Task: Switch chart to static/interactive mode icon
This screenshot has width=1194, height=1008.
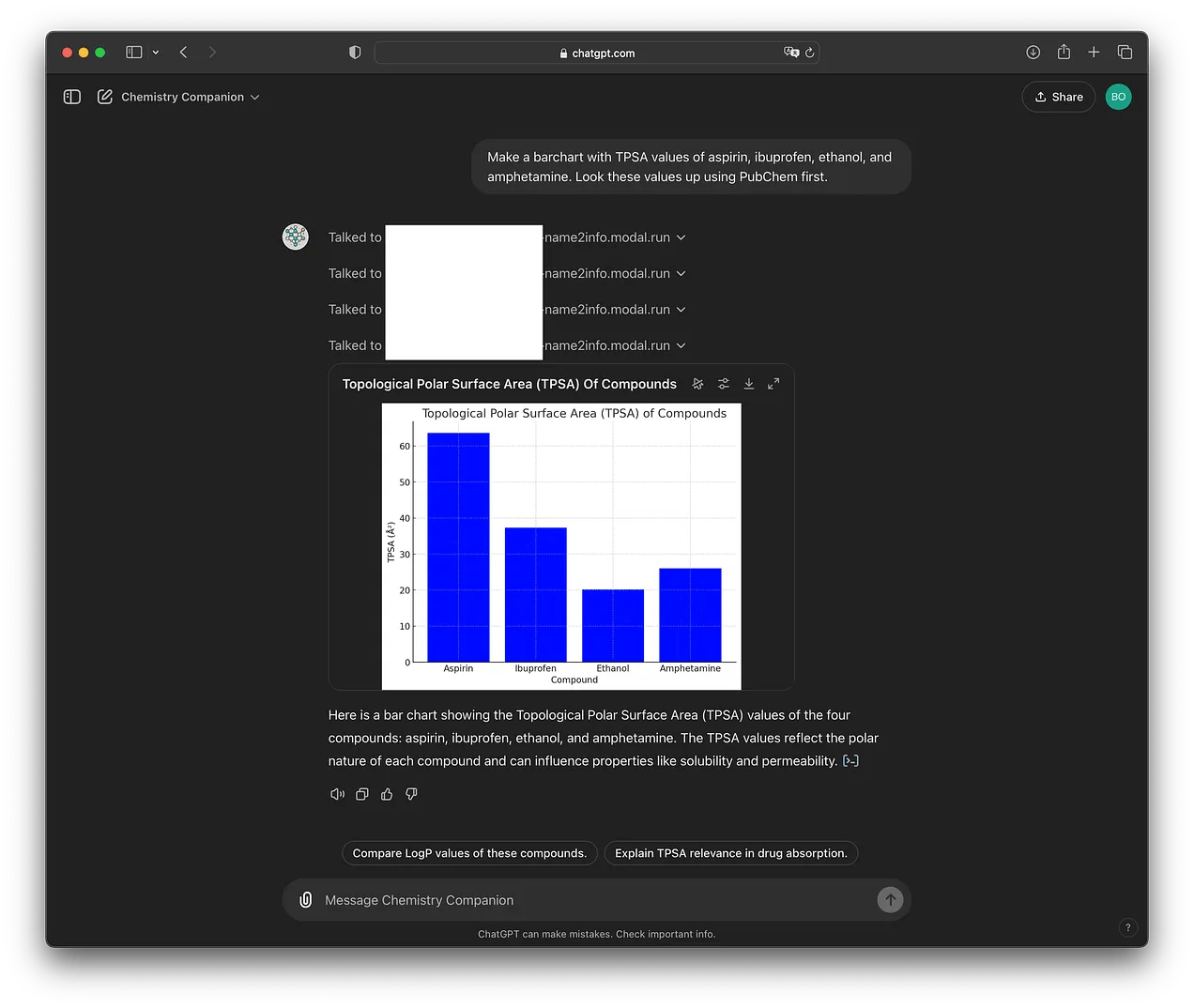Action: pos(697,384)
